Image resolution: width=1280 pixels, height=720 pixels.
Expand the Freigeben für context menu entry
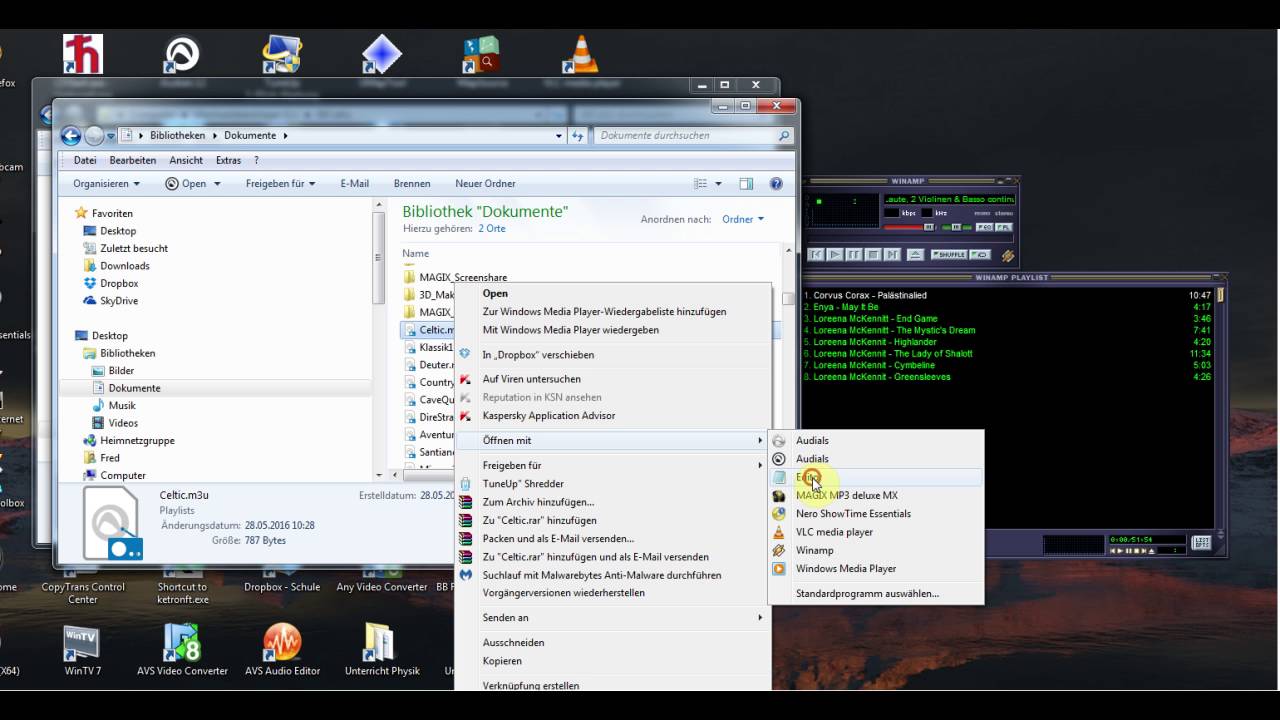click(612, 465)
